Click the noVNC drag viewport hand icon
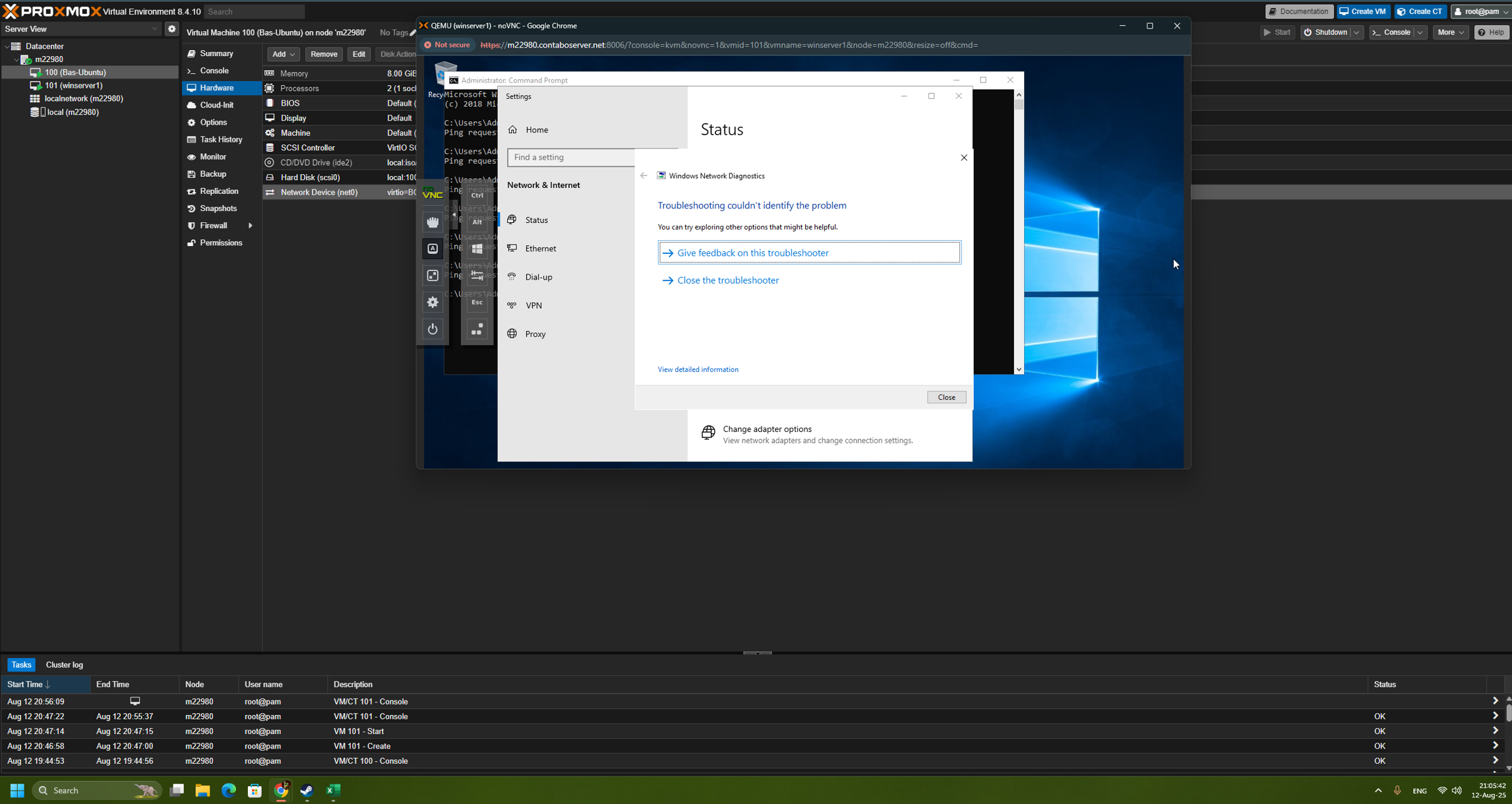 point(433,222)
